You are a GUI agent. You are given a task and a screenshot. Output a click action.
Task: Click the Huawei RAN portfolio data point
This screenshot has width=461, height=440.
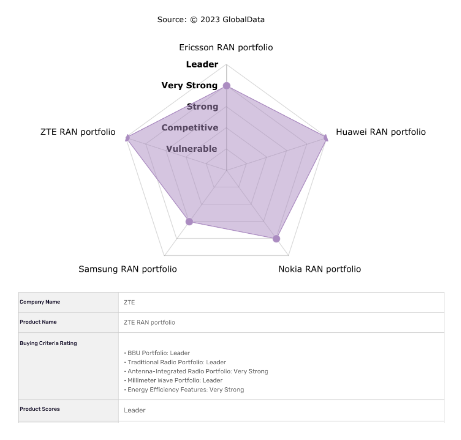[x=326, y=138]
